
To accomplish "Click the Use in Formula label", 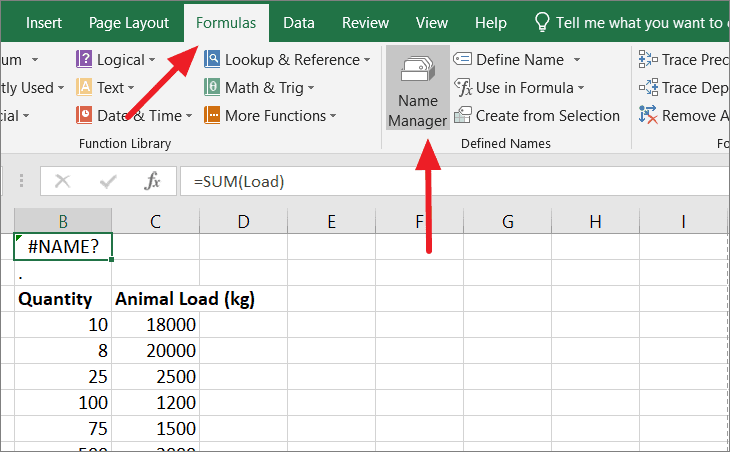I will (x=525, y=88).
